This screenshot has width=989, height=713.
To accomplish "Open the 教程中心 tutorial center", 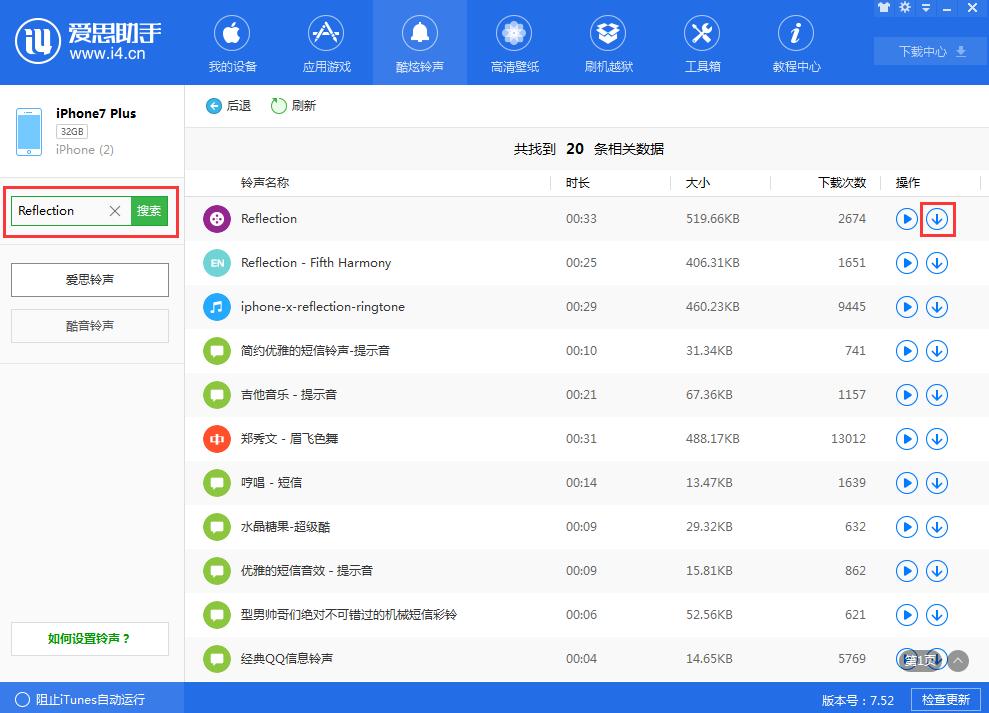I will point(794,42).
